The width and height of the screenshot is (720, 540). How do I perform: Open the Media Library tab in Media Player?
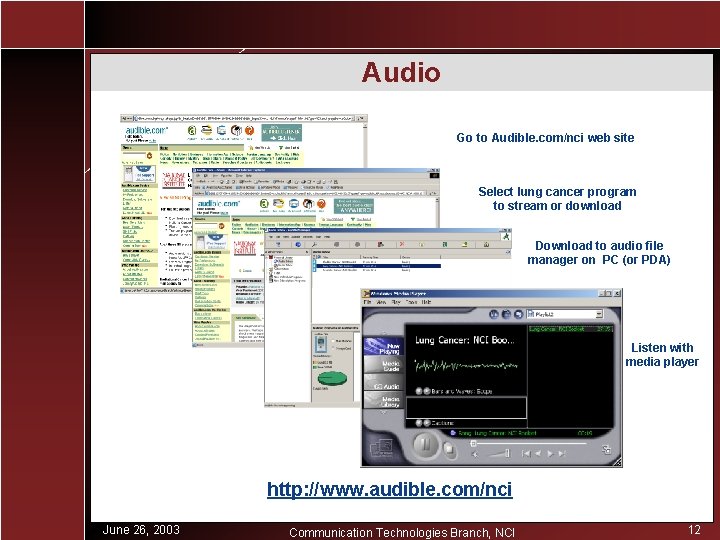pos(384,401)
